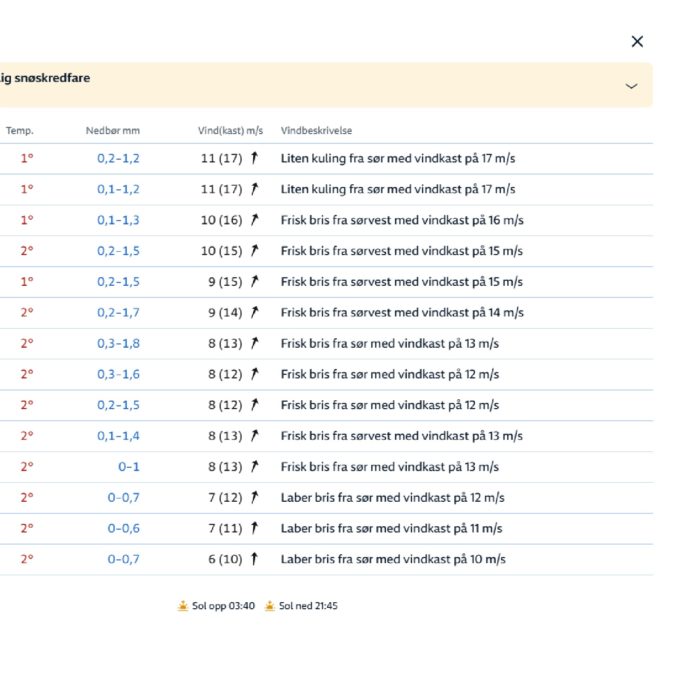
Task: Select the Temp. column header
Action: click(x=20, y=131)
